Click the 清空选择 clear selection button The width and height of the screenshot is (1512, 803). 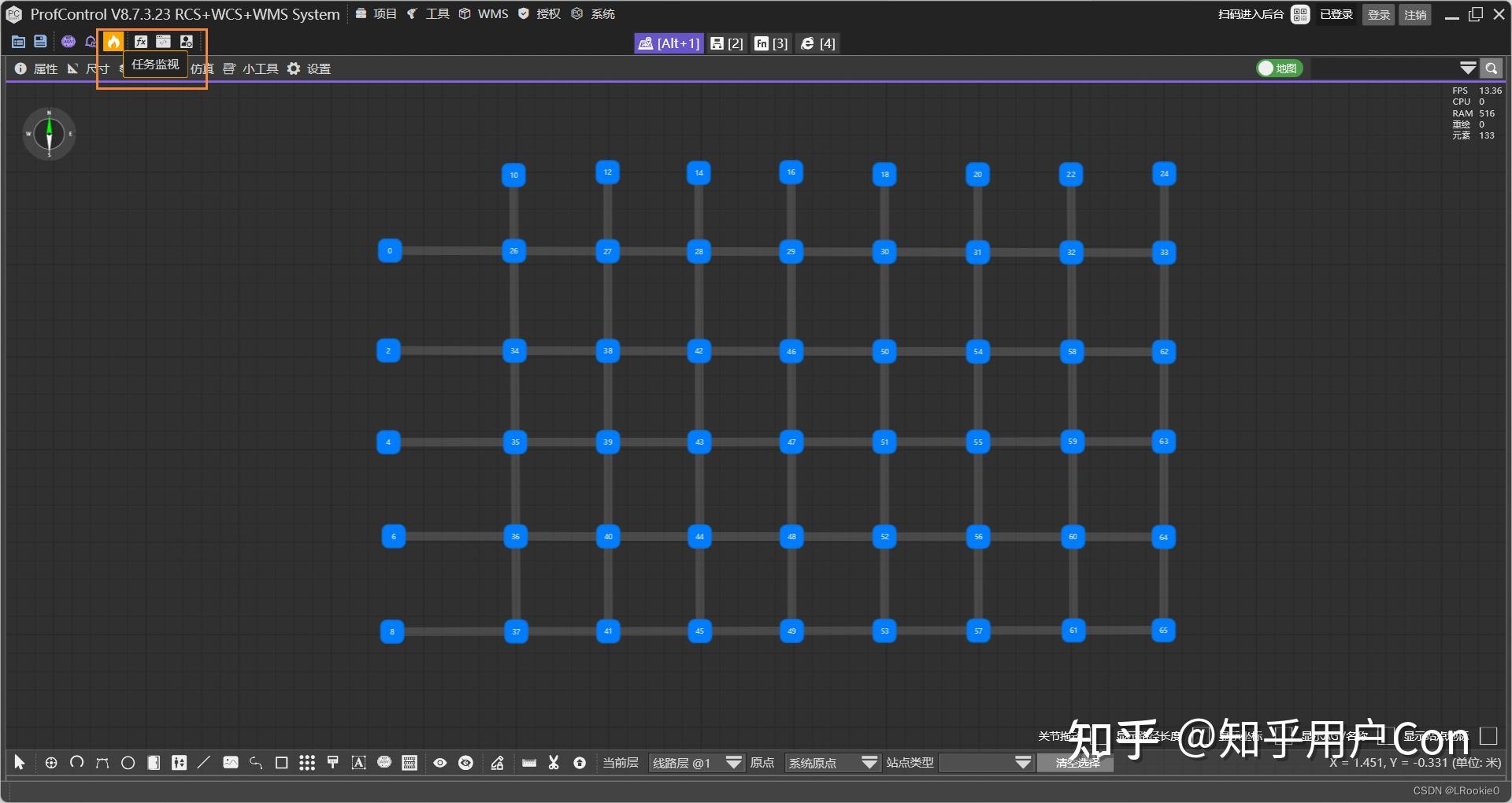(x=1075, y=764)
